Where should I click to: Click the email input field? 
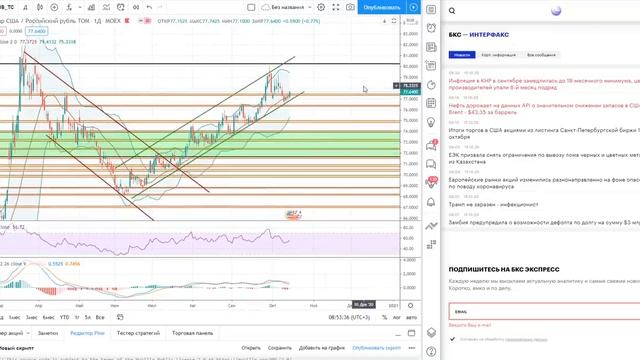coord(544,311)
